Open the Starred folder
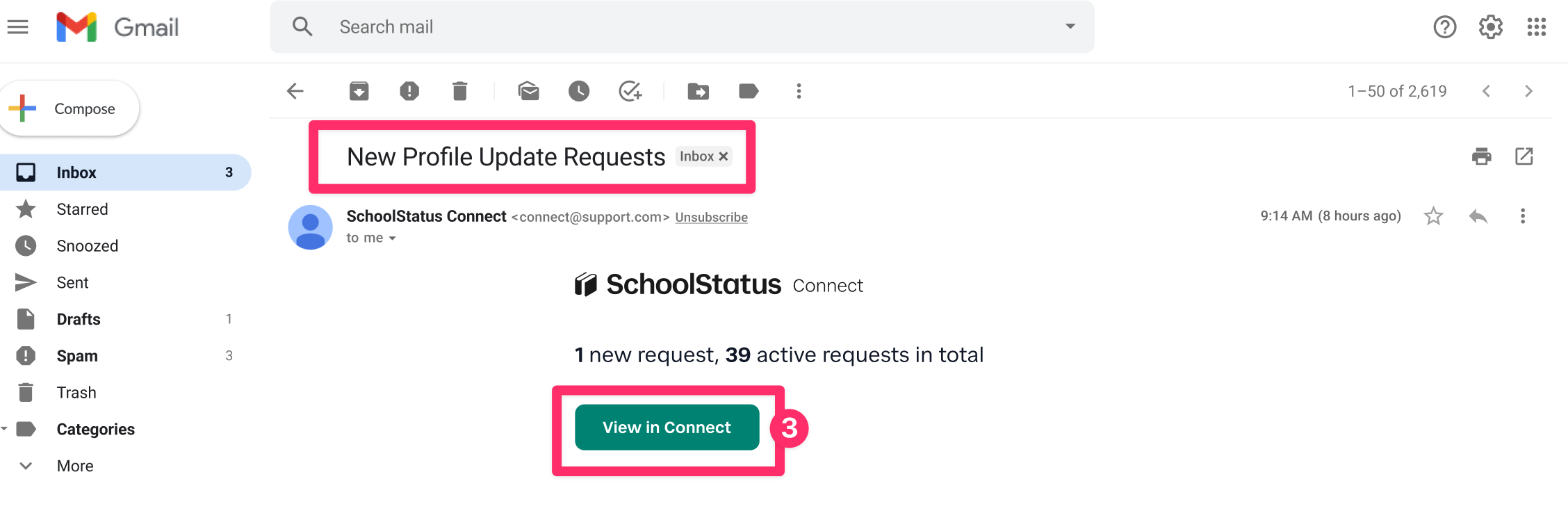This screenshot has width=1568, height=520. pos(82,209)
